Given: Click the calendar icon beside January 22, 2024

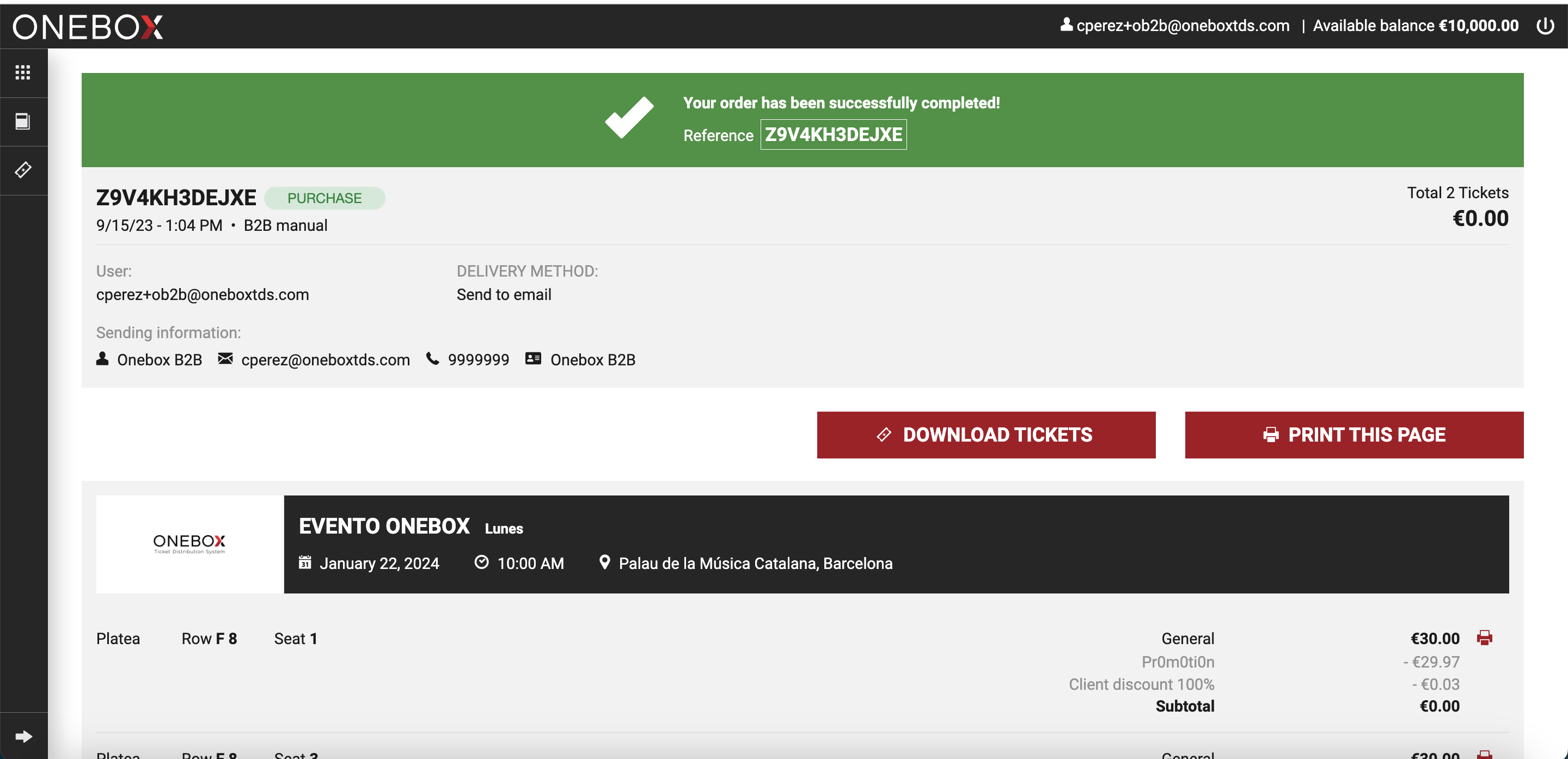Looking at the screenshot, I should click(305, 562).
